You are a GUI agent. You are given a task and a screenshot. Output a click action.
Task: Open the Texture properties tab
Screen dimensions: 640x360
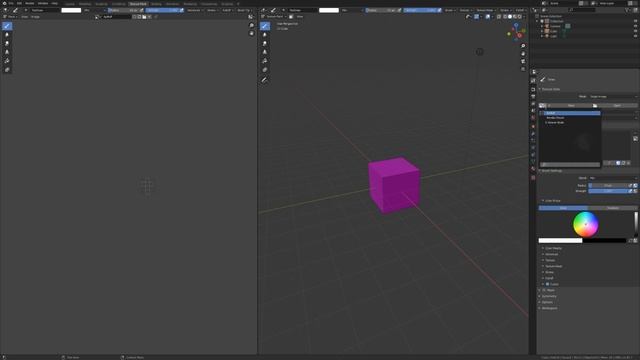click(533, 178)
